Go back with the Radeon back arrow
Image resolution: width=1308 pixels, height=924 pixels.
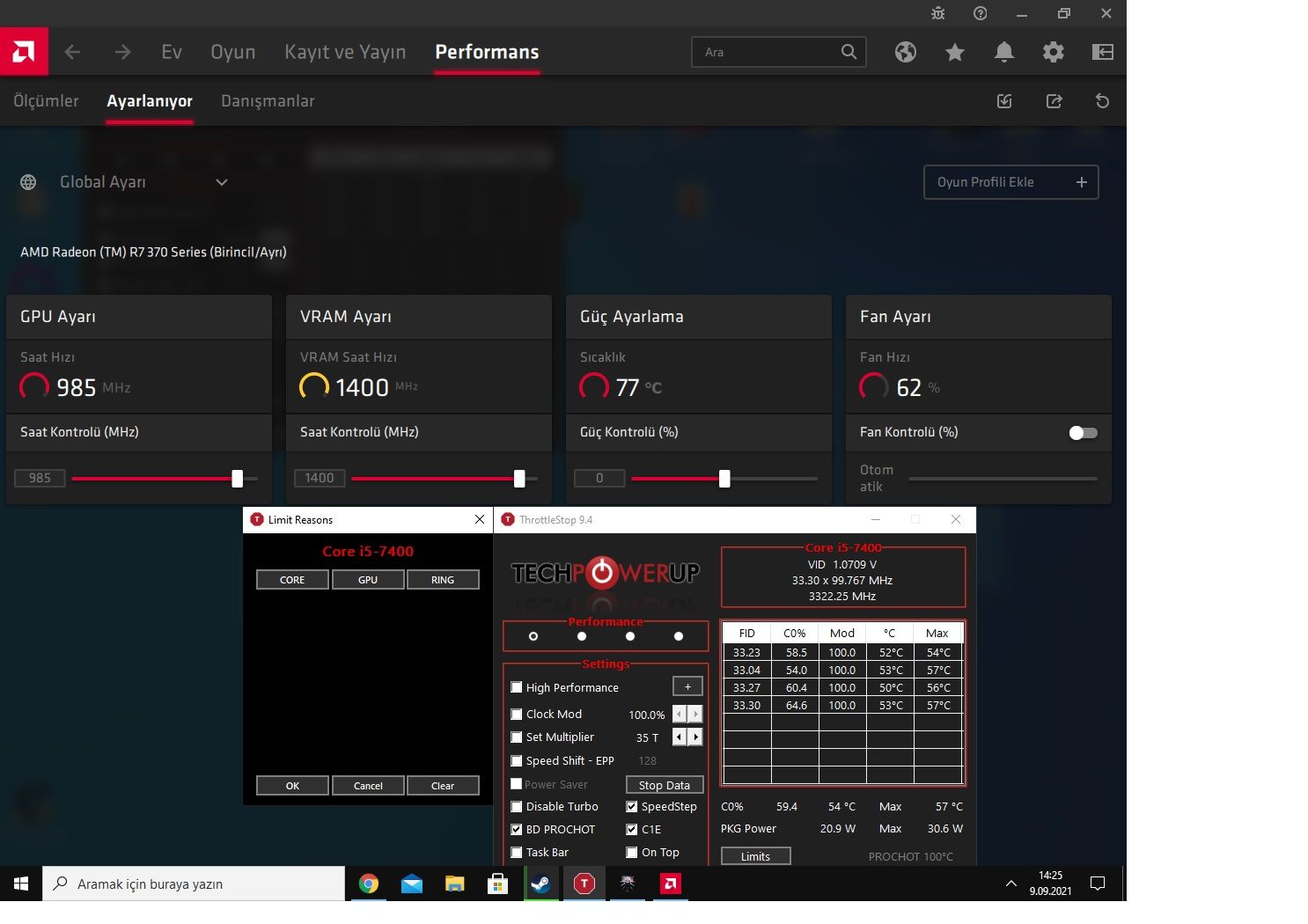tap(72, 53)
